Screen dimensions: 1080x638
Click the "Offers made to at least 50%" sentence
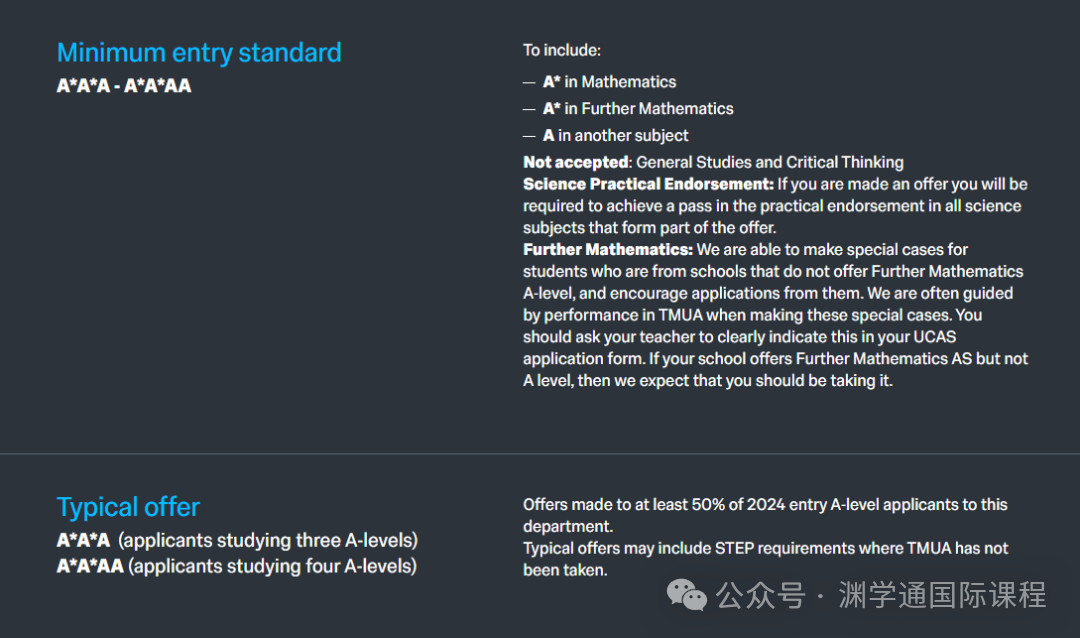[x=765, y=505]
